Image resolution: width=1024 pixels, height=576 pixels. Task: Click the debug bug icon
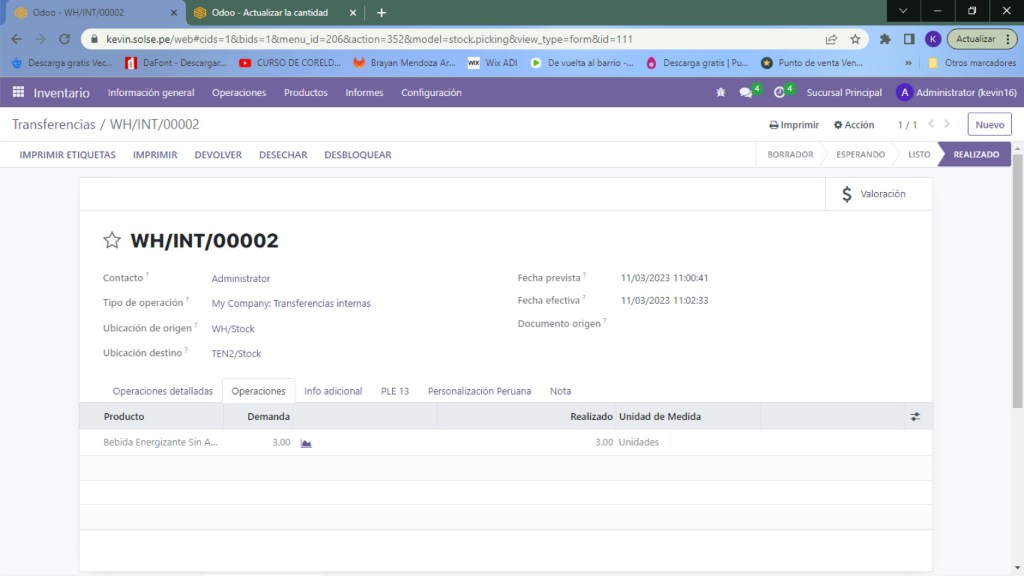coord(720,93)
